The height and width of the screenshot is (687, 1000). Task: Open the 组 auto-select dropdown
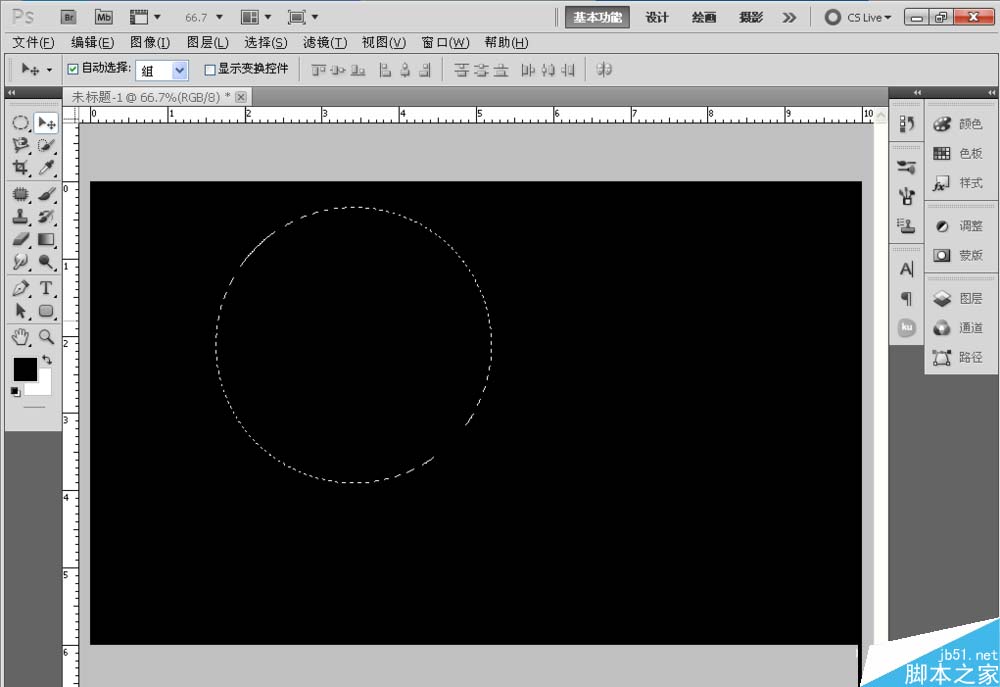coord(163,70)
